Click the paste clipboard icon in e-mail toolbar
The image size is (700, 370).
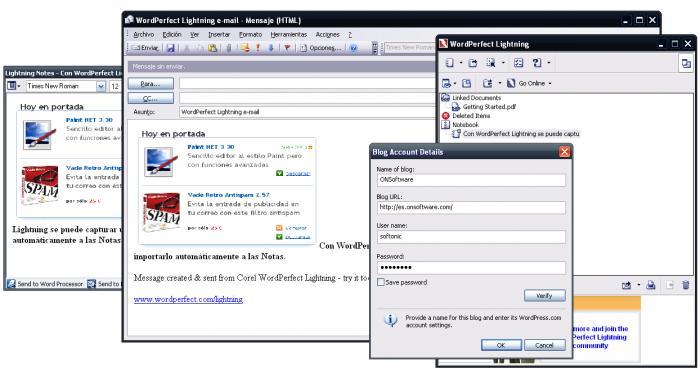212,48
